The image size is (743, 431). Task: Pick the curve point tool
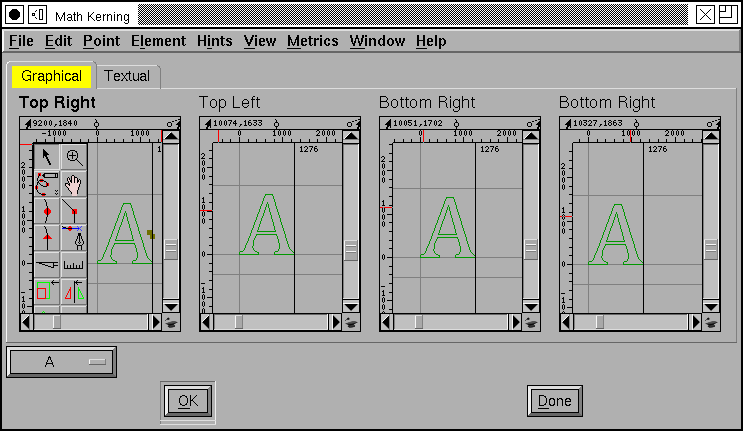click(x=47, y=211)
